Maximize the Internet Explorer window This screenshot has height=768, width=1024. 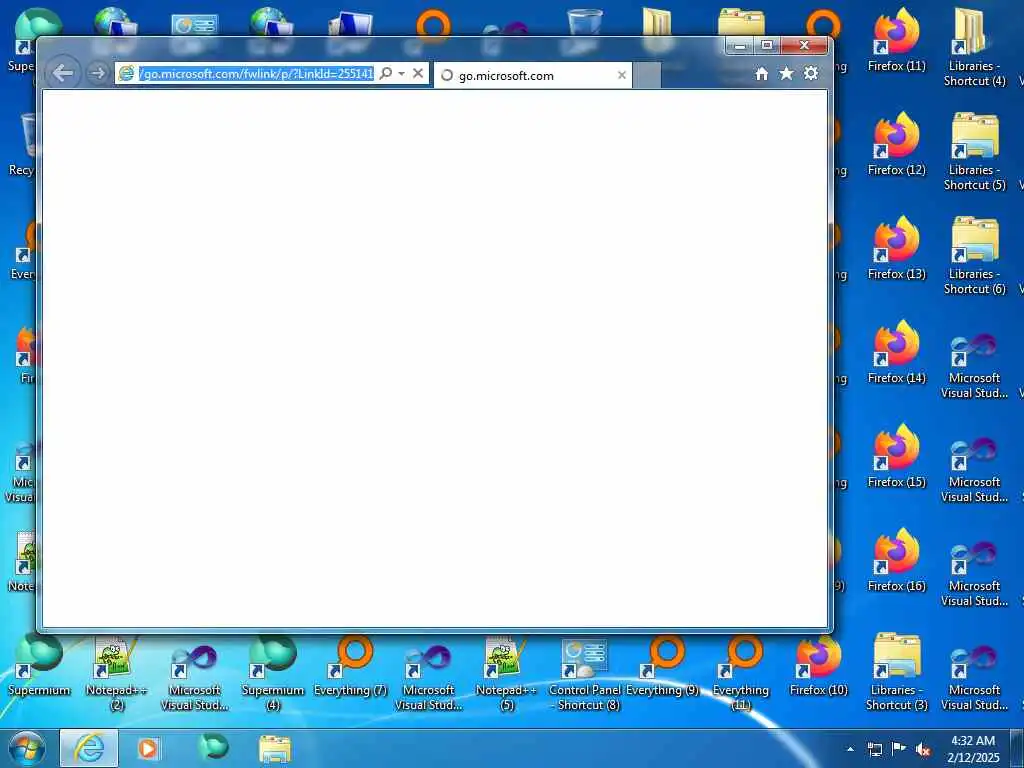(767, 46)
